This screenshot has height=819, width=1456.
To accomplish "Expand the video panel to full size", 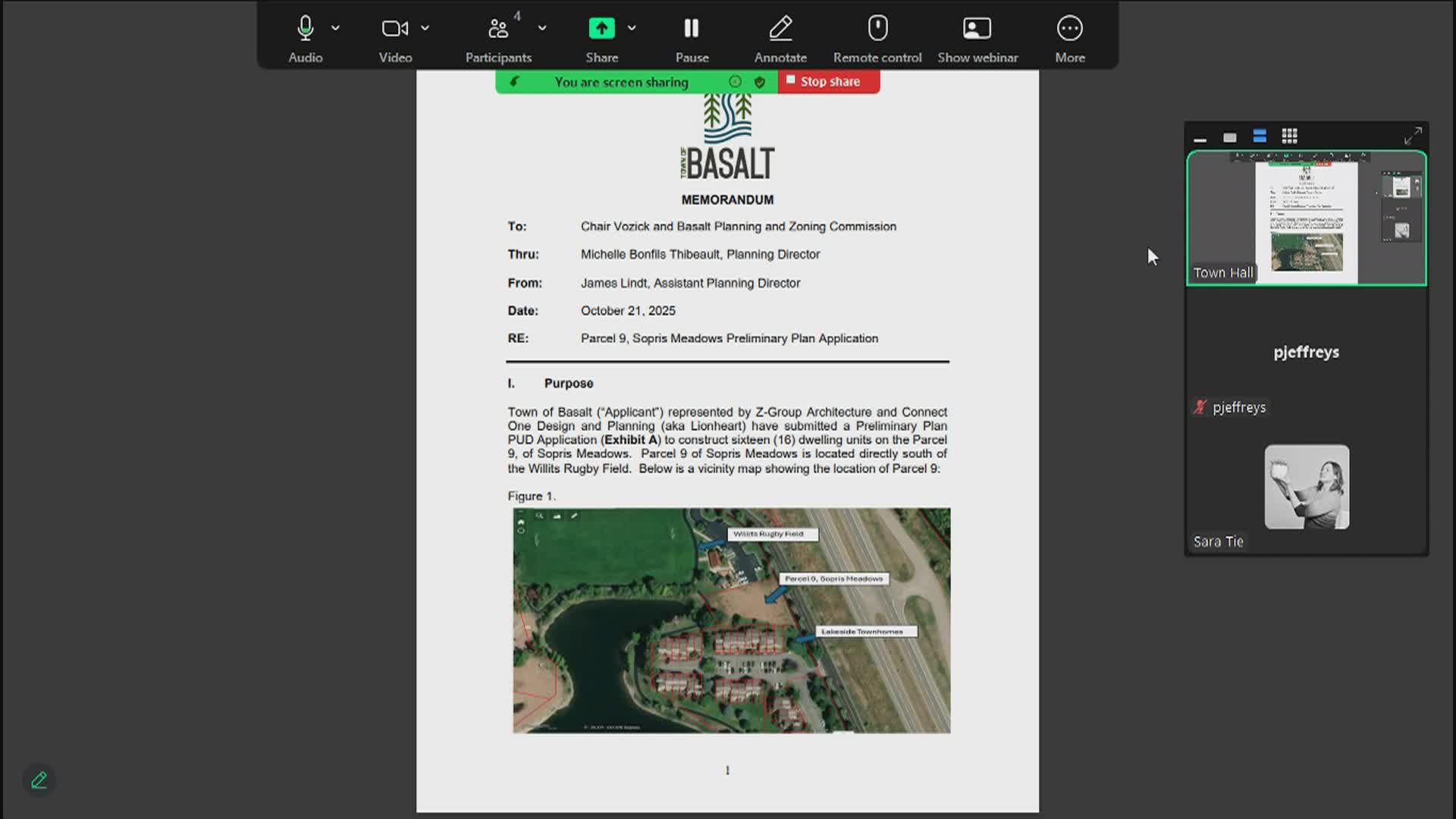I will tap(1414, 135).
